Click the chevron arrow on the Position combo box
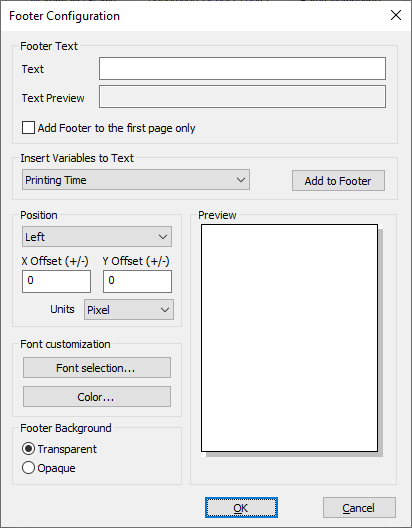Viewport: 412px width, 528px height. point(163,237)
